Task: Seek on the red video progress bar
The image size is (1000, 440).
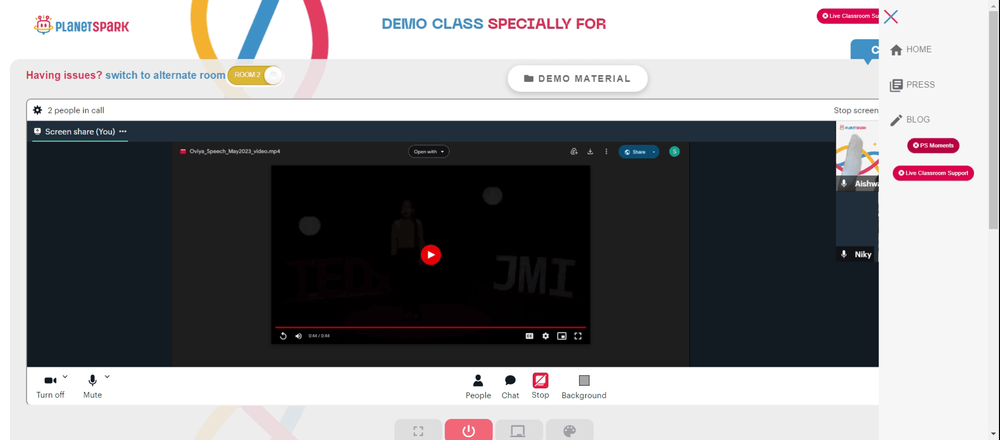Action: click(x=430, y=327)
